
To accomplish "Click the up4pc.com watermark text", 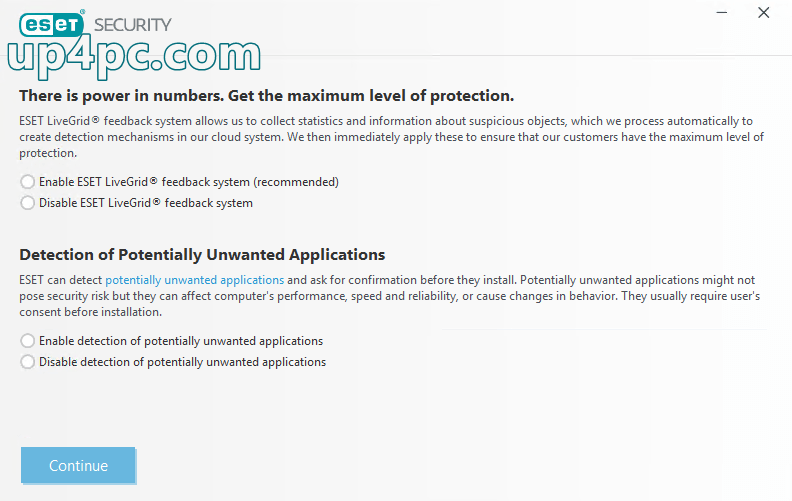I will 134,57.
